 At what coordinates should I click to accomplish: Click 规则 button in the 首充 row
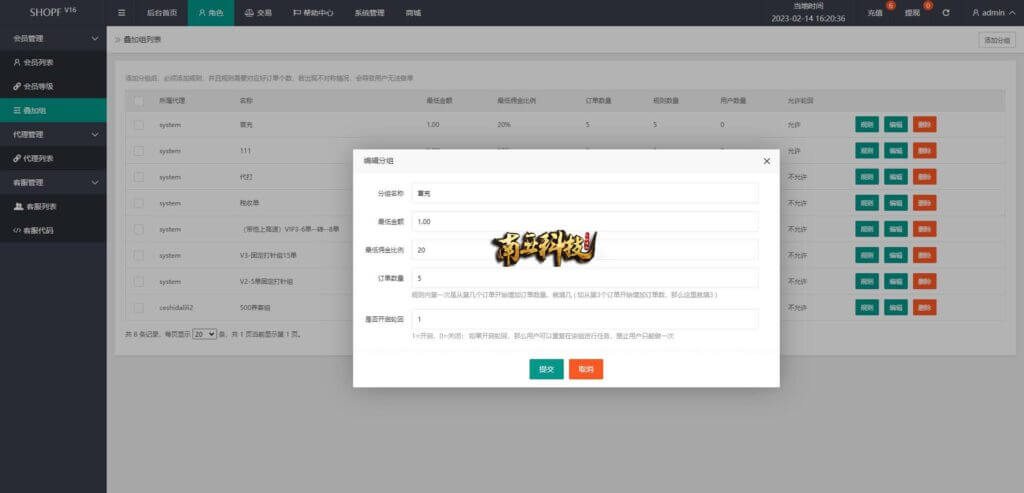pyautogui.click(x=867, y=125)
